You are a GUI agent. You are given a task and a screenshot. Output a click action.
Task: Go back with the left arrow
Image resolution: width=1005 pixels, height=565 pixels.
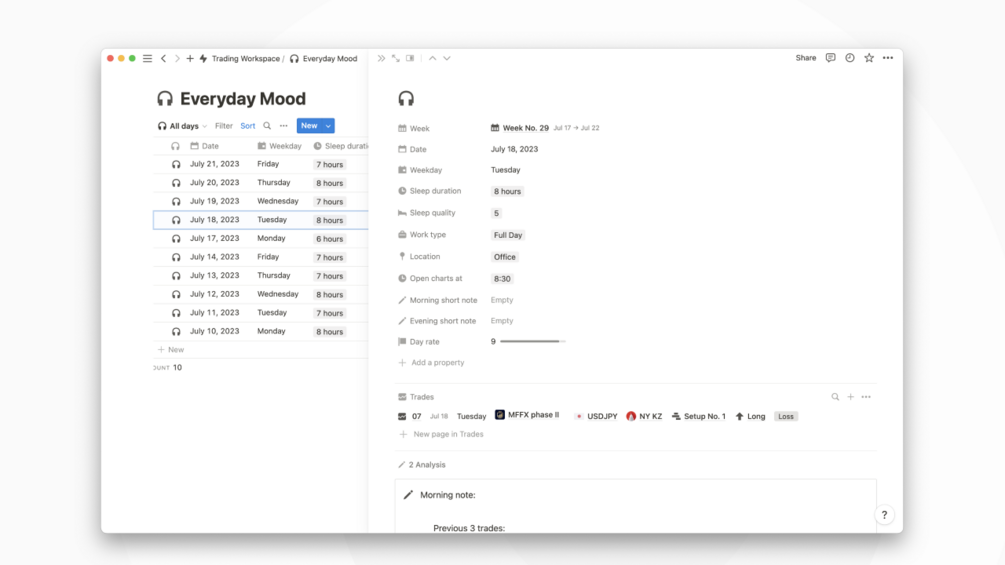(163, 58)
